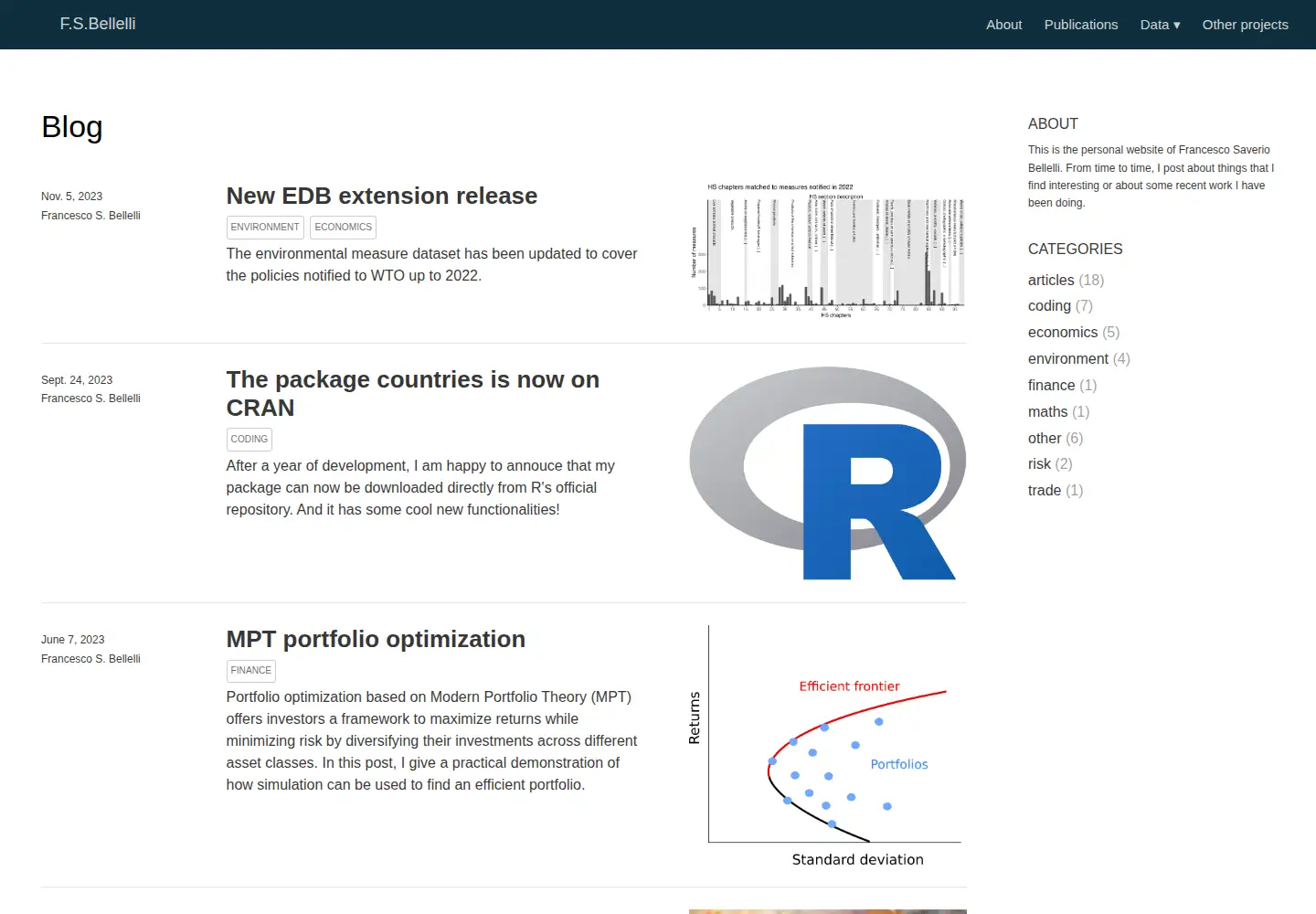Click the R logo image
Viewport: 1316px width, 914px height.
pos(827,473)
